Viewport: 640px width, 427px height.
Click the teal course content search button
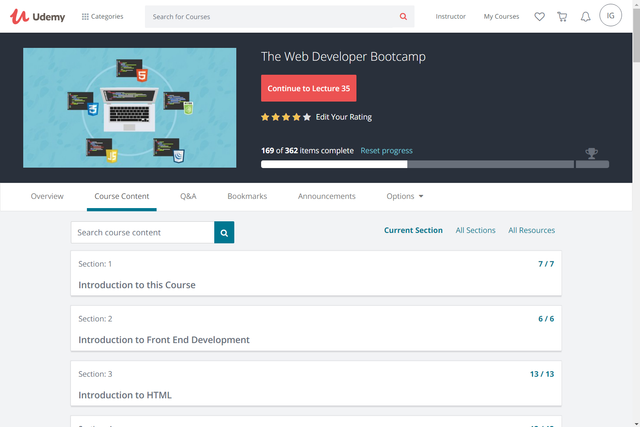click(224, 232)
